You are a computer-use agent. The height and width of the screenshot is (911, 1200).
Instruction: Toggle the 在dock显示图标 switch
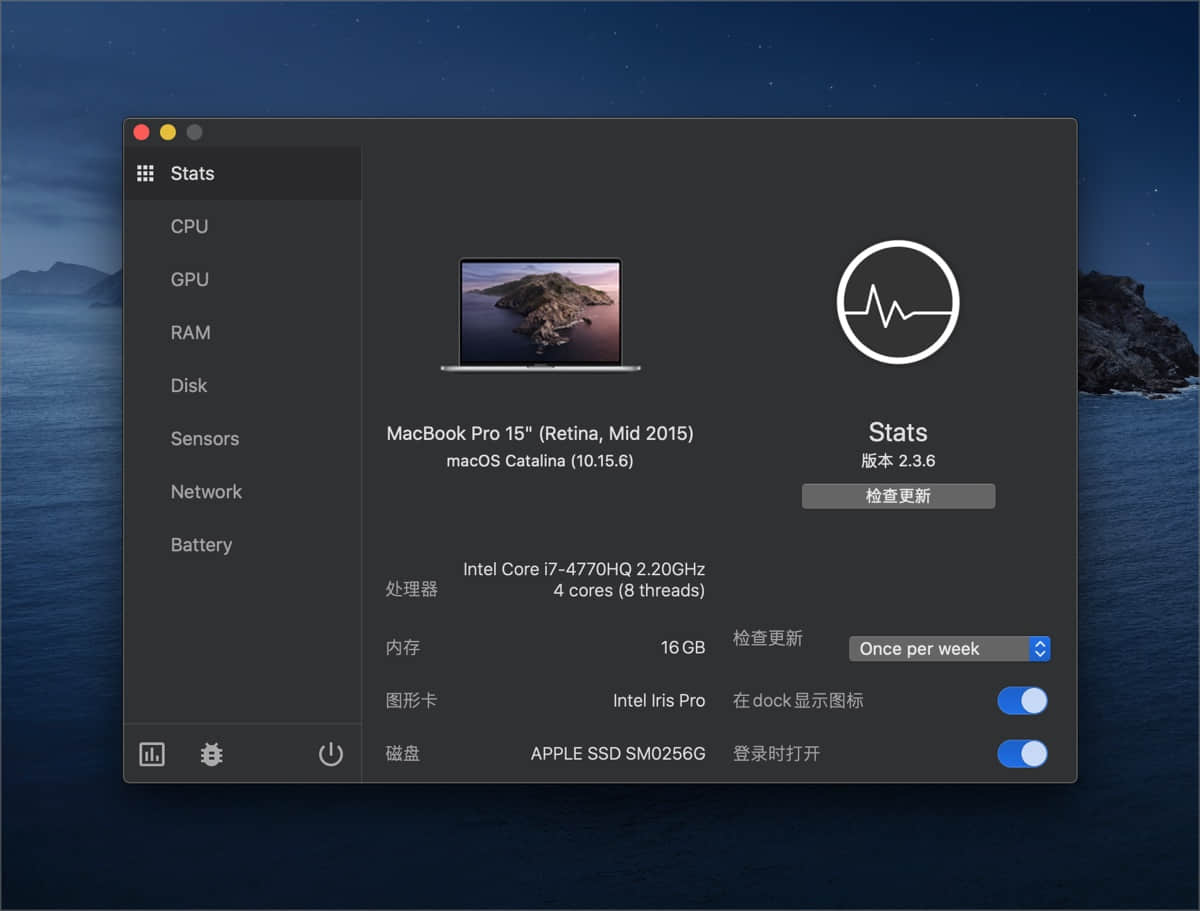point(1022,701)
